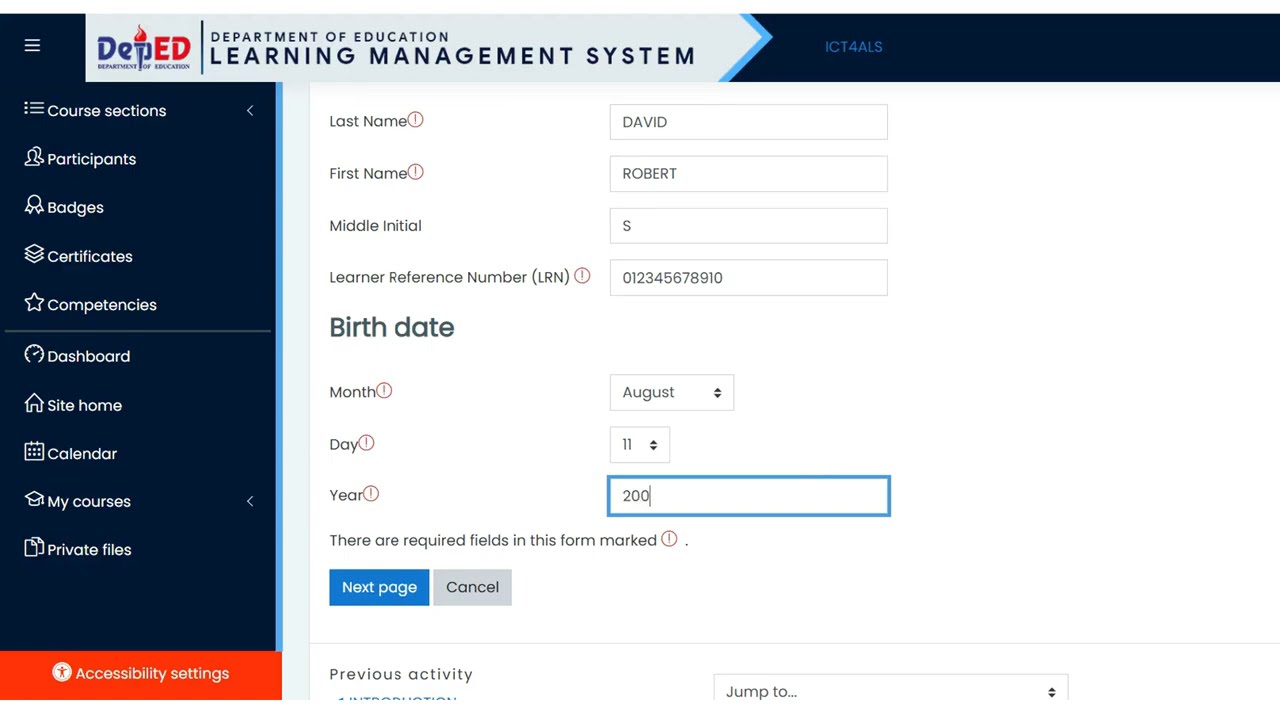The image size is (1280, 720).
Task: Click the Cancel button
Action: pyautogui.click(x=472, y=587)
